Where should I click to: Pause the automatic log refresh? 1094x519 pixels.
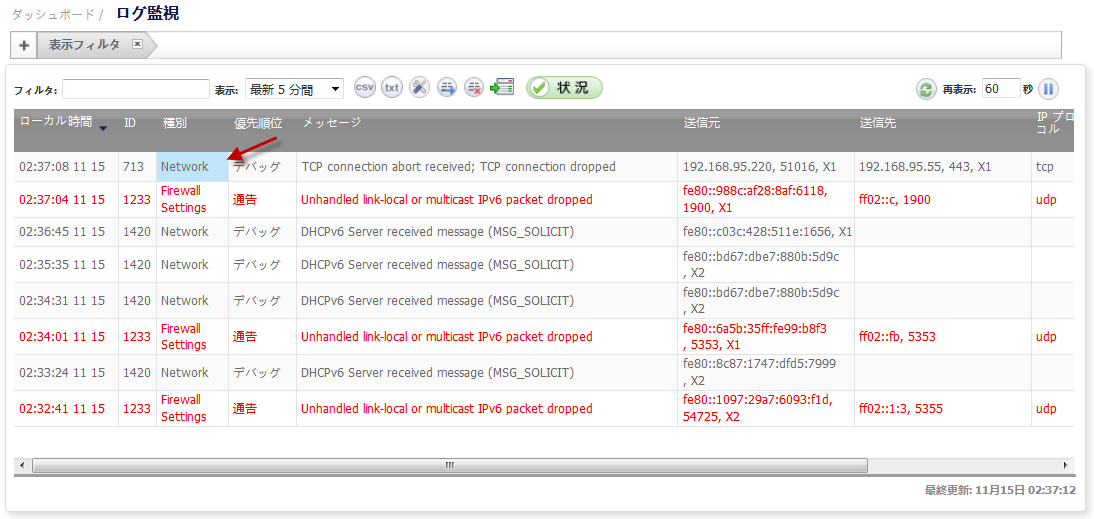[x=1047, y=89]
